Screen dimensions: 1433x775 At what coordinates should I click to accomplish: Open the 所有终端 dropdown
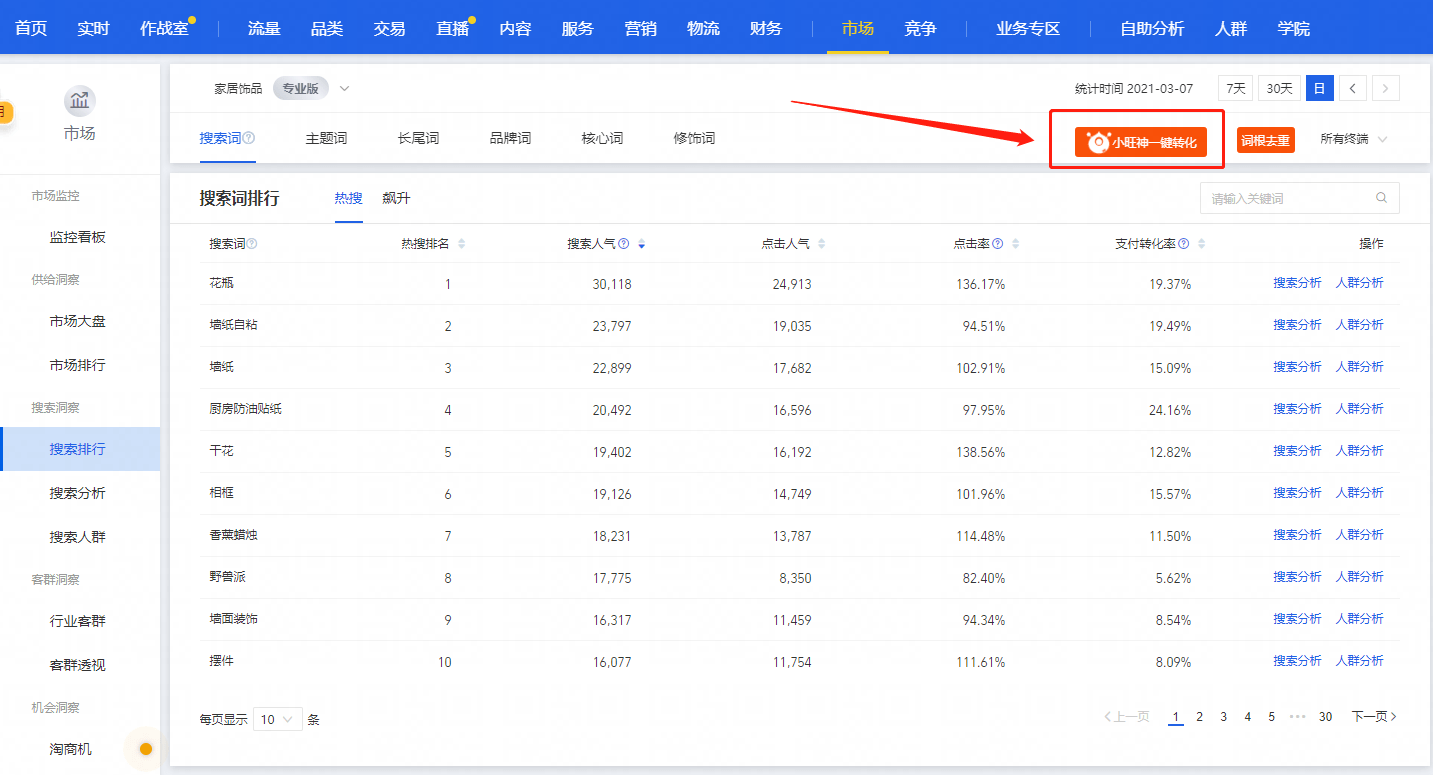click(x=1354, y=139)
